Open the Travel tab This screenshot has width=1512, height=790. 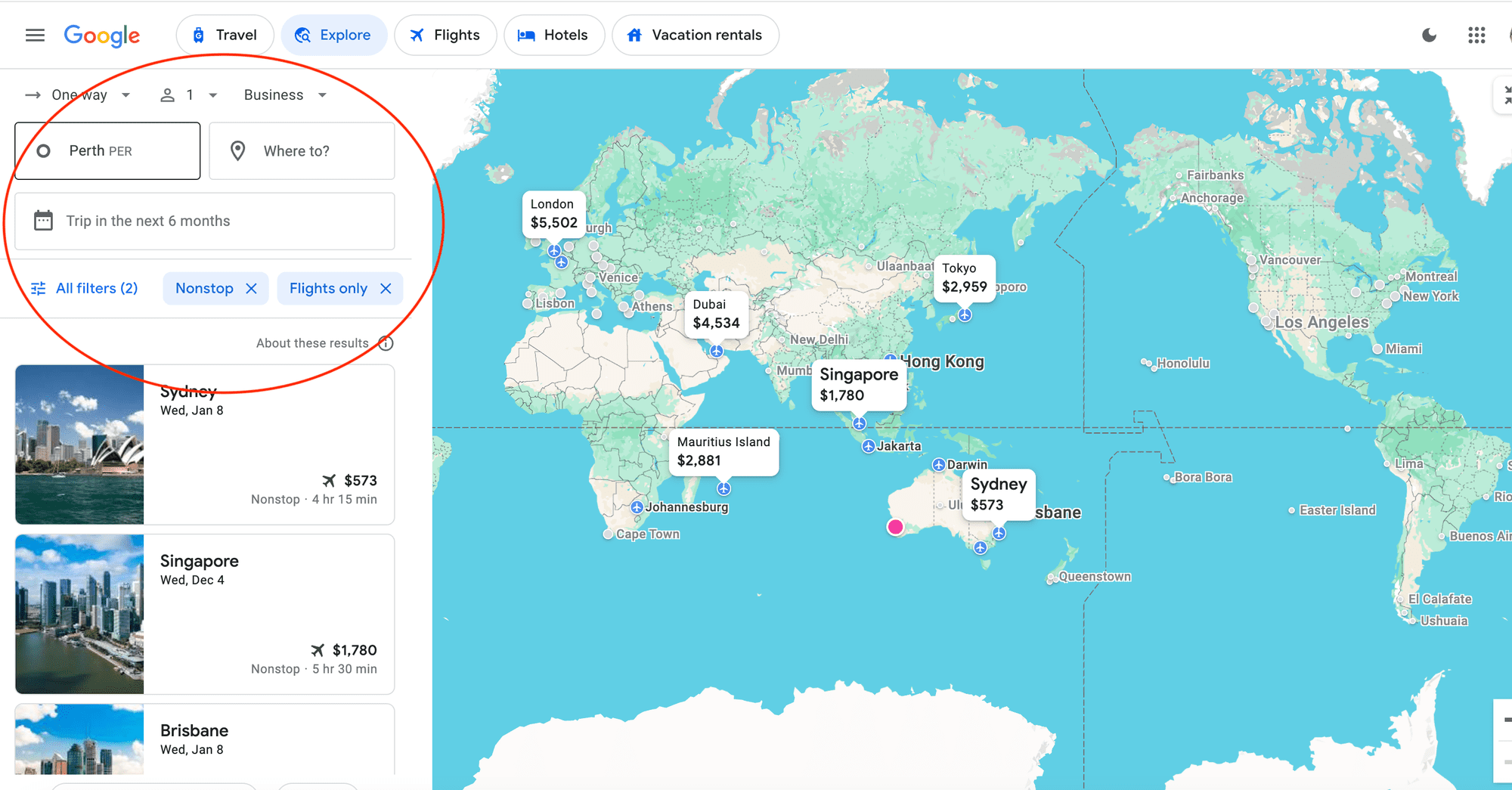click(x=225, y=35)
